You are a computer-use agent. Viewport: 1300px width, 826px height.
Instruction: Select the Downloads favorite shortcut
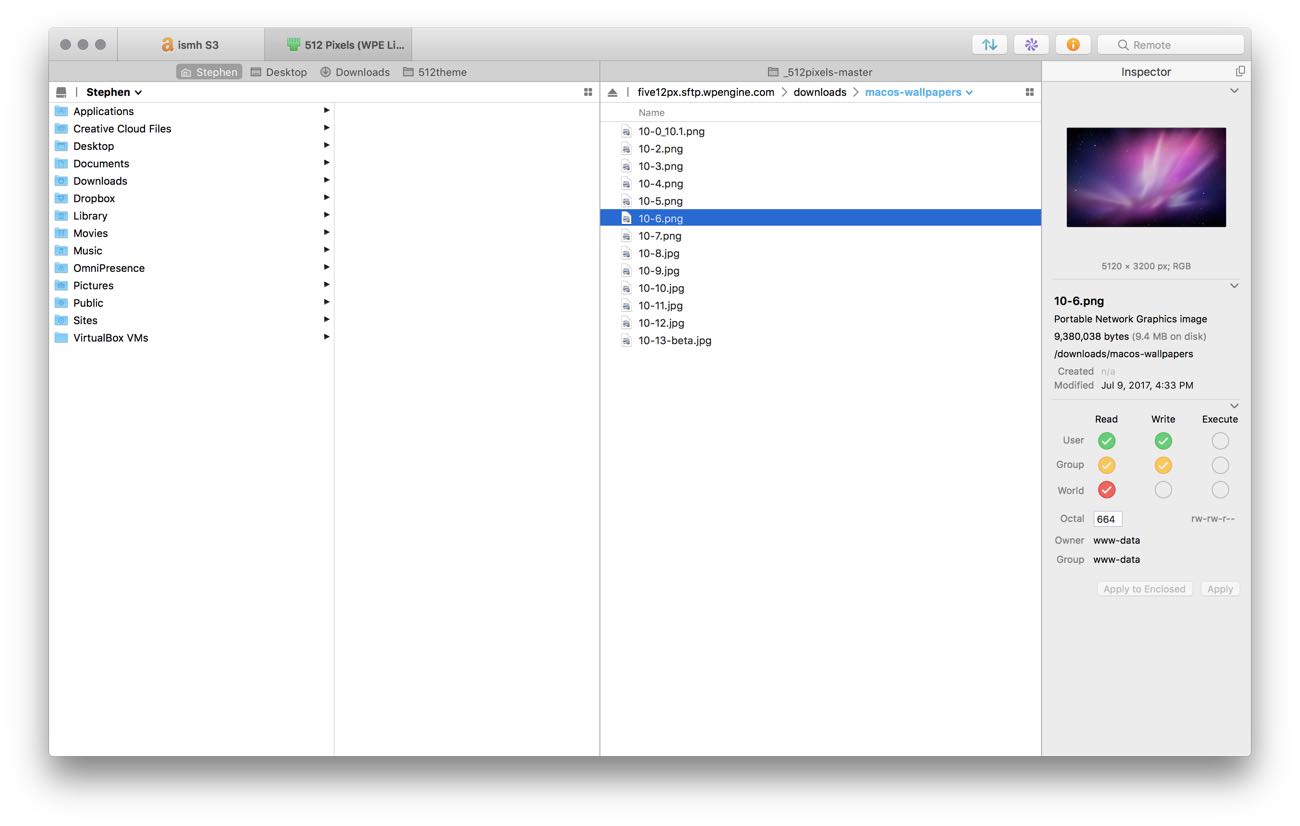(355, 72)
